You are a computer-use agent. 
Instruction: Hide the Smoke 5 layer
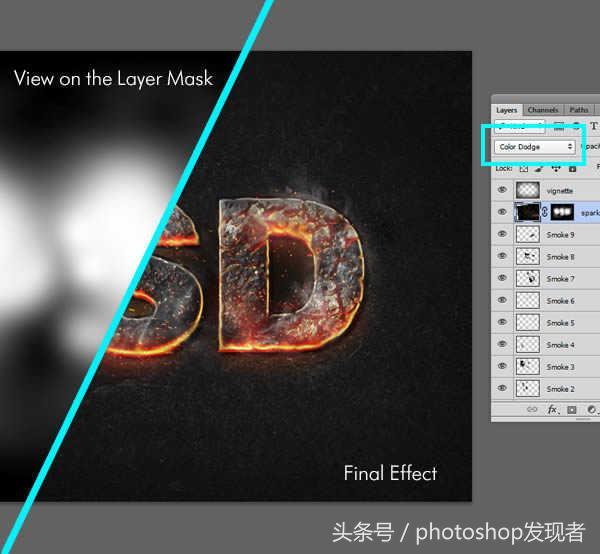tap(502, 322)
